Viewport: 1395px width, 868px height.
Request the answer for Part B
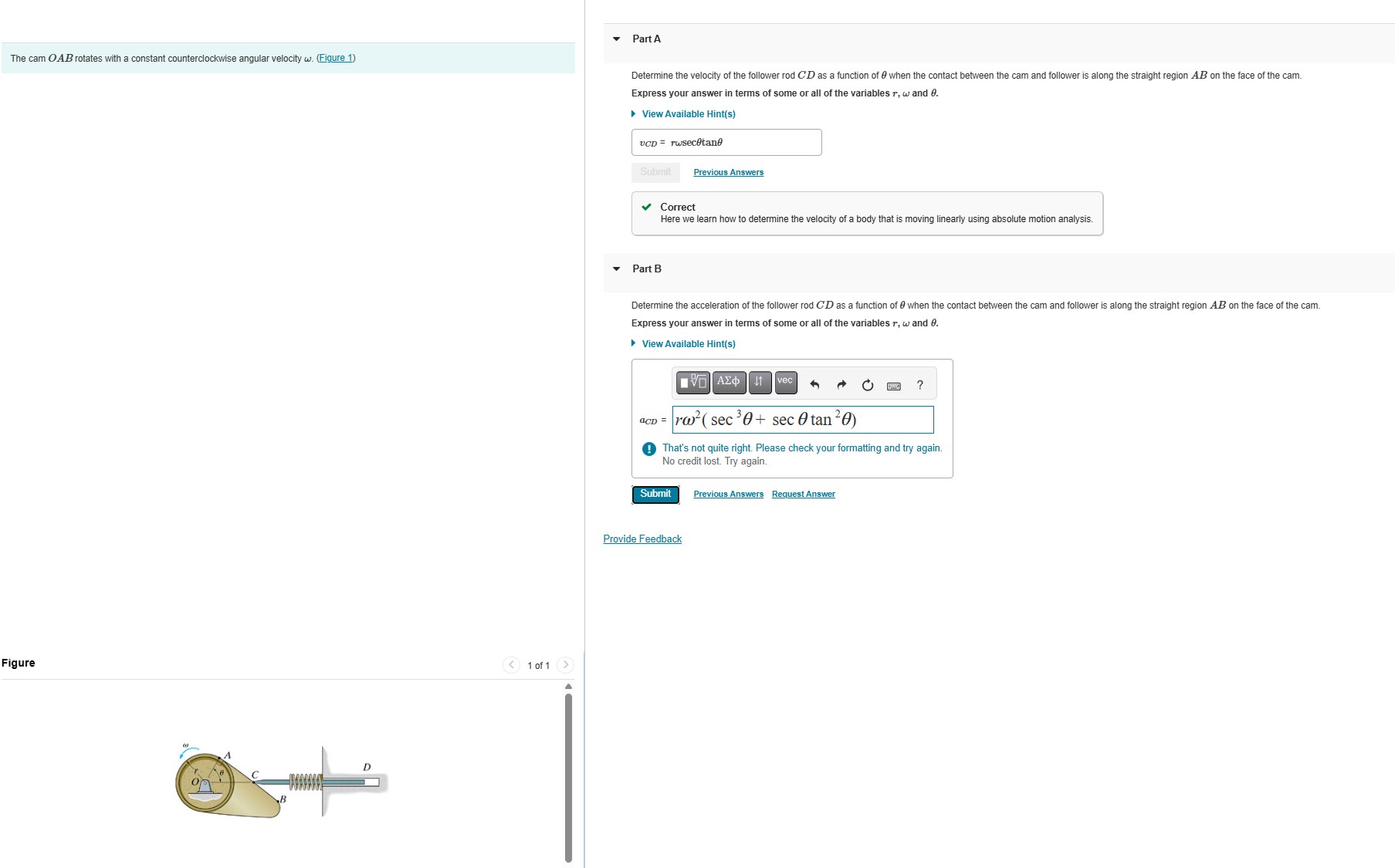click(803, 493)
